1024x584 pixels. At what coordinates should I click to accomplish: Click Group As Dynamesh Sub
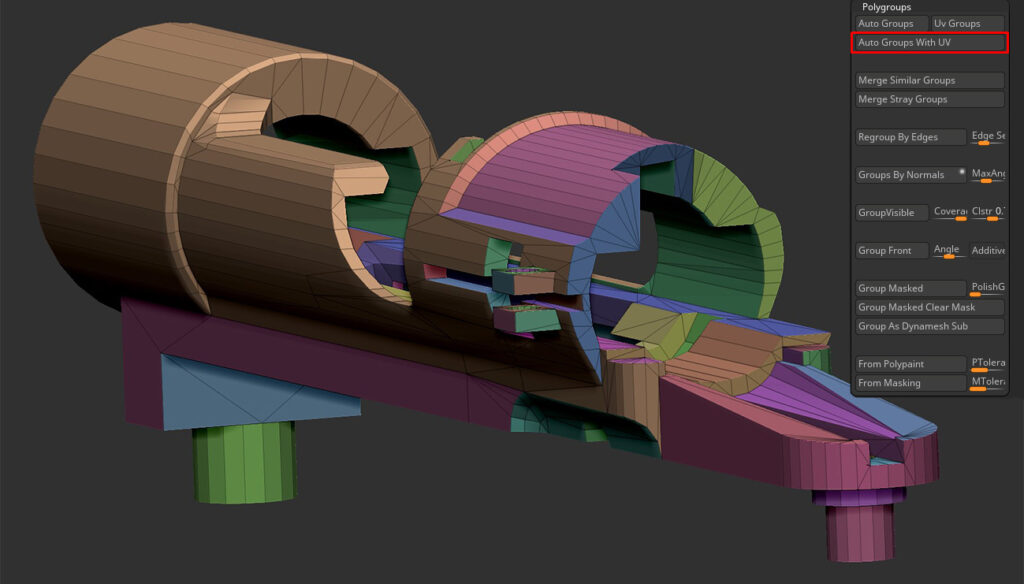(x=930, y=327)
